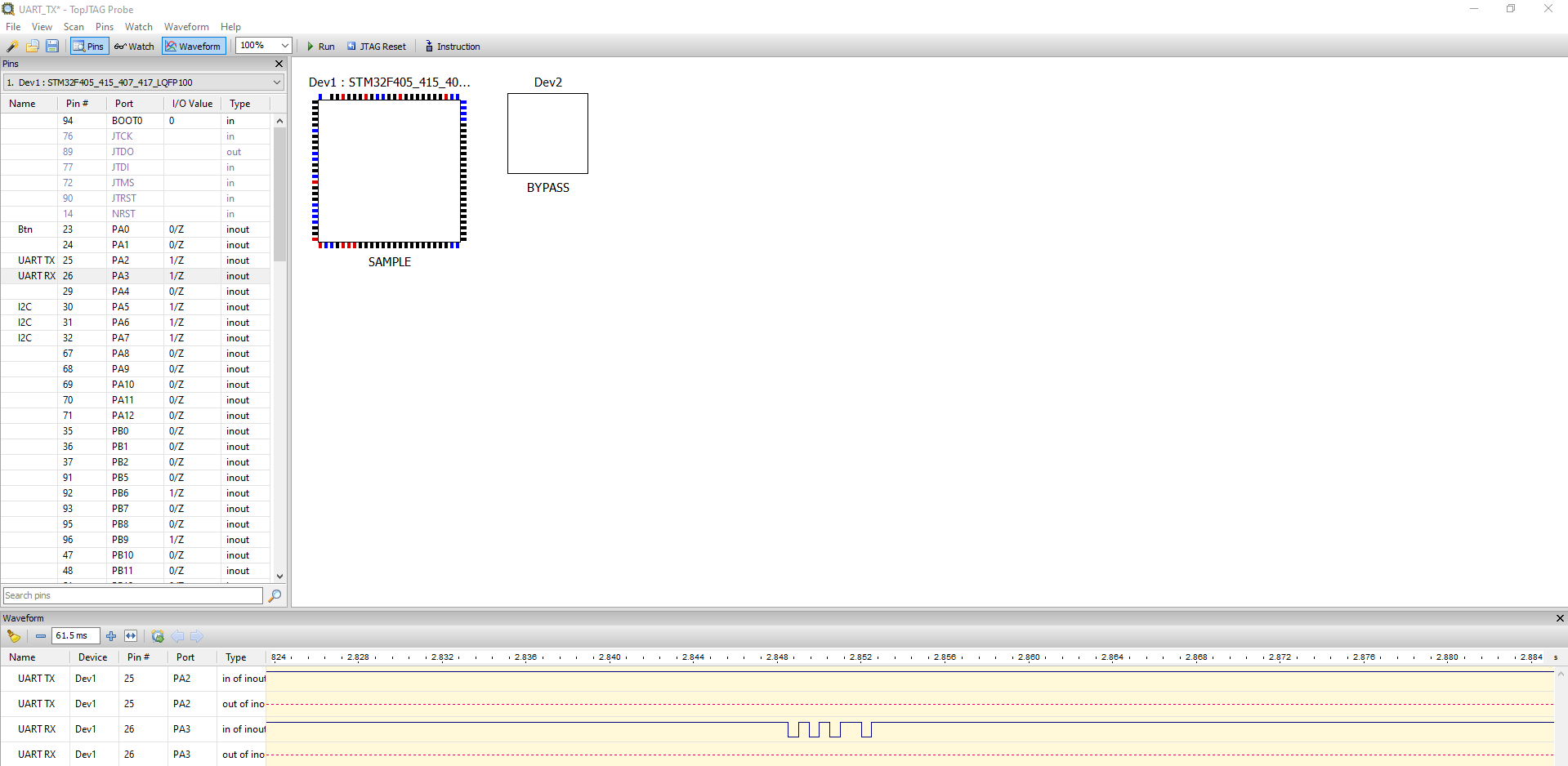Toggle the Watch window
Screen dimensions: 1568x766
134,47
